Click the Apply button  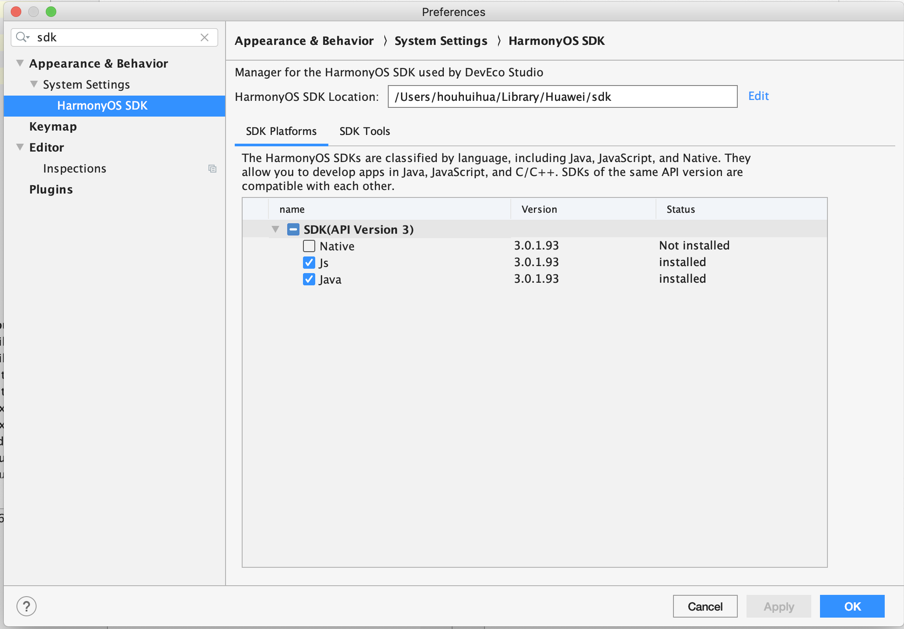779,607
